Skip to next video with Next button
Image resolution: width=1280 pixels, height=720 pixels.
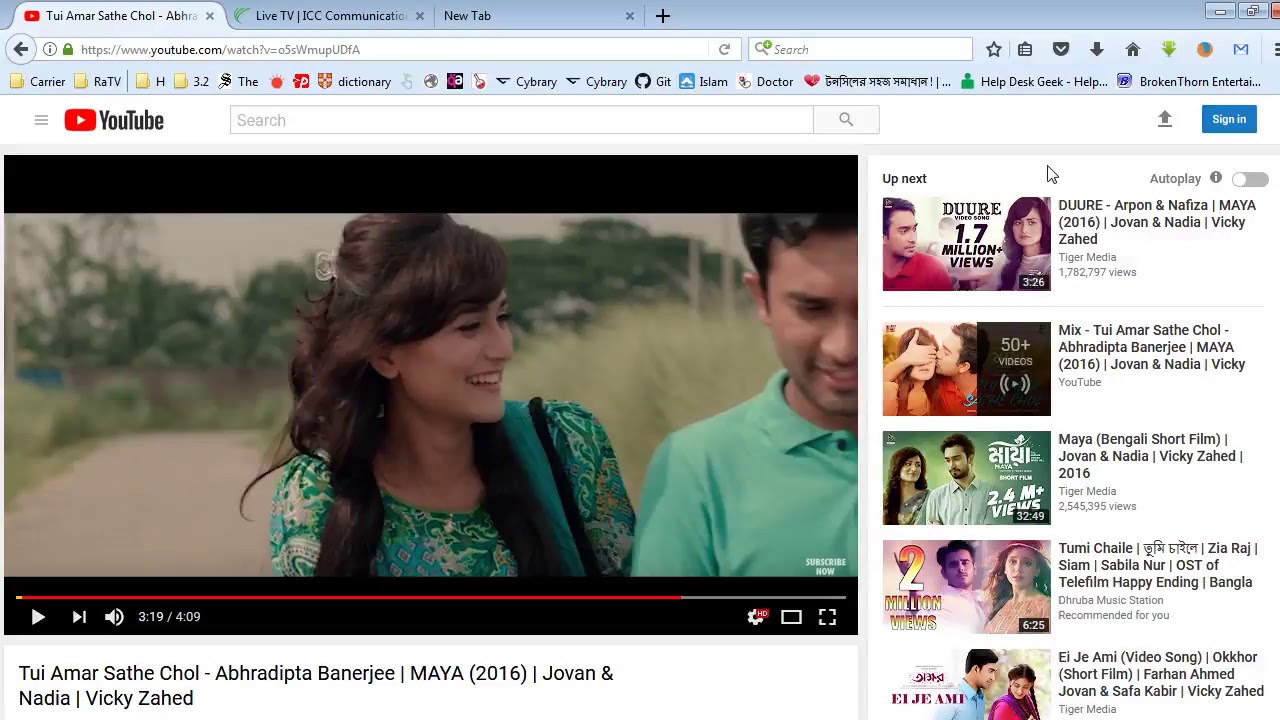tap(79, 617)
